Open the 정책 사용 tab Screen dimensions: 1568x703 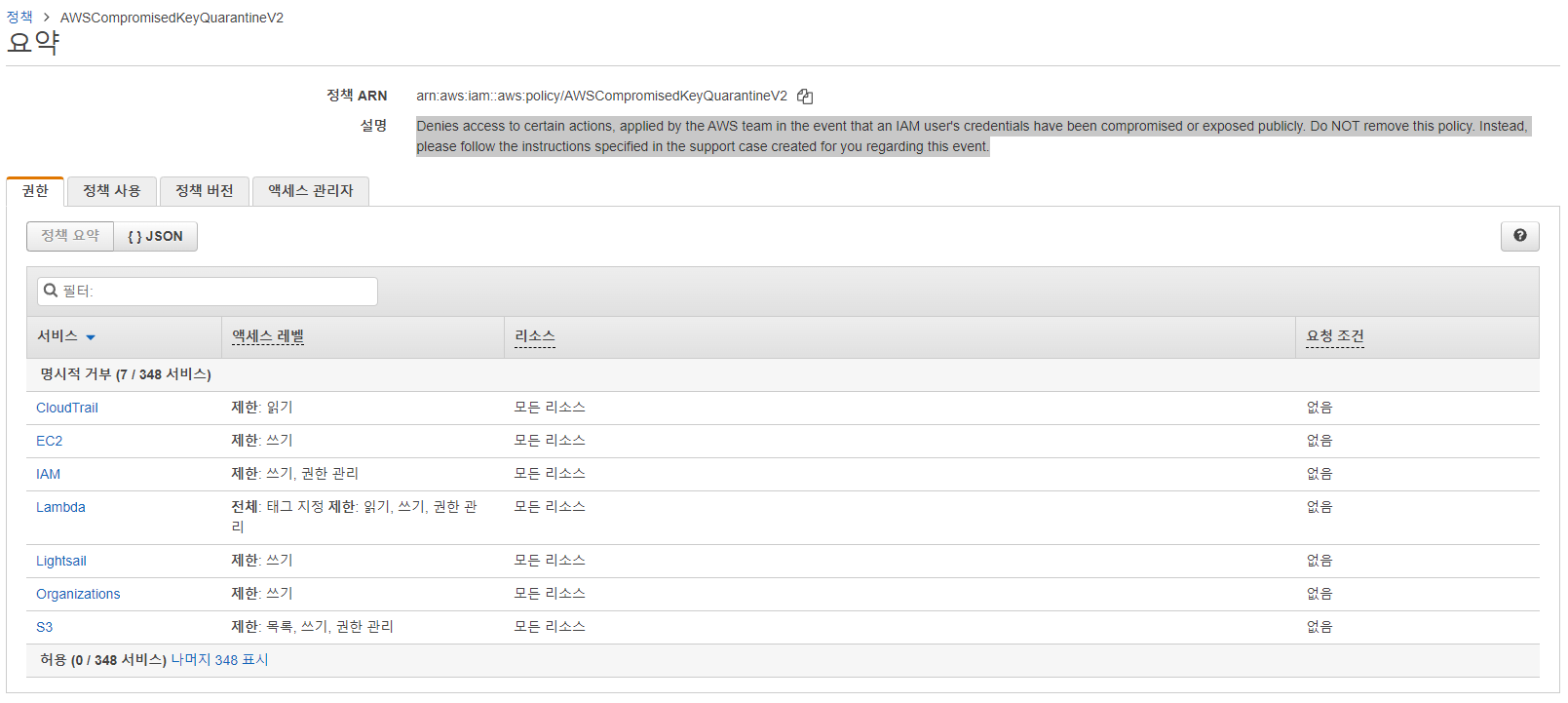(x=112, y=191)
